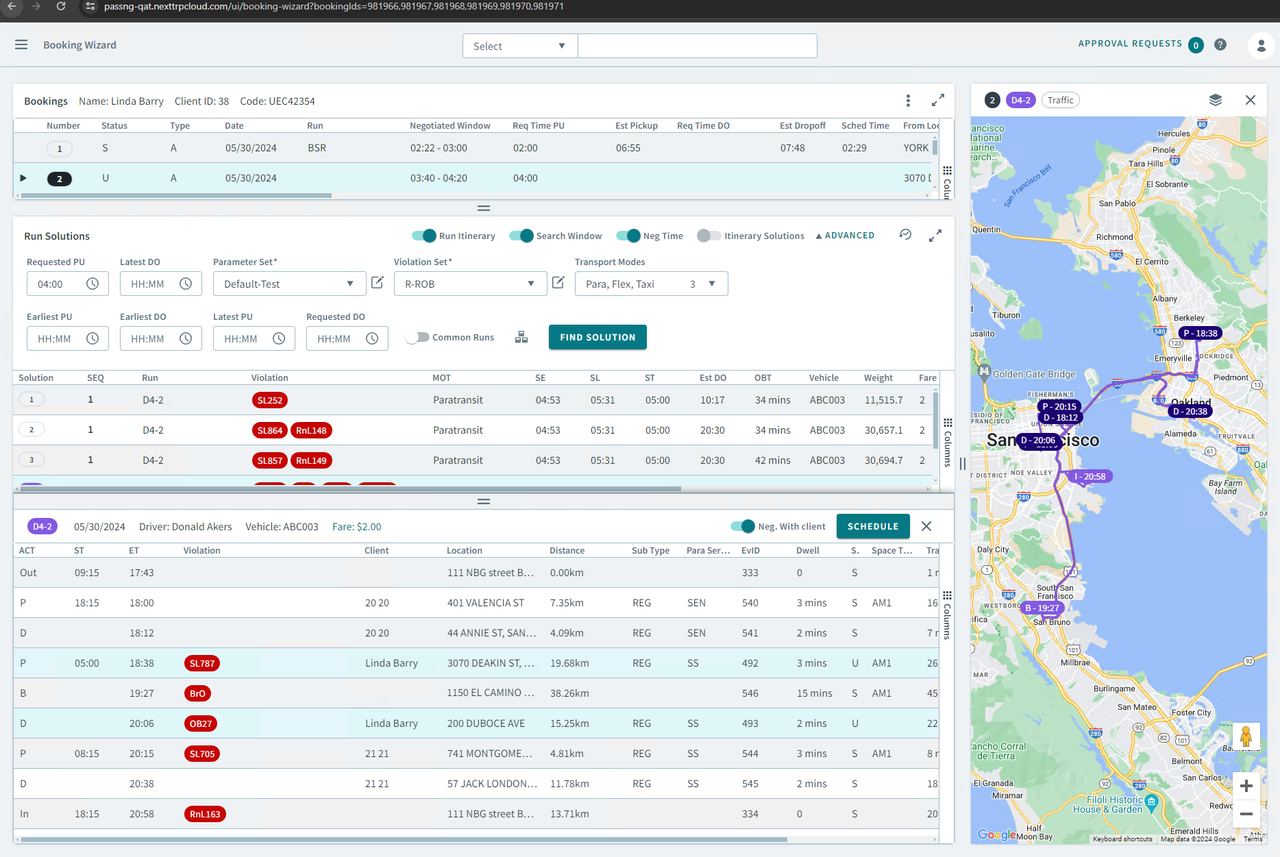Expand the Run Solutions panel to fullscreen
Image resolution: width=1280 pixels, height=857 pixels.
click(936, 235)
